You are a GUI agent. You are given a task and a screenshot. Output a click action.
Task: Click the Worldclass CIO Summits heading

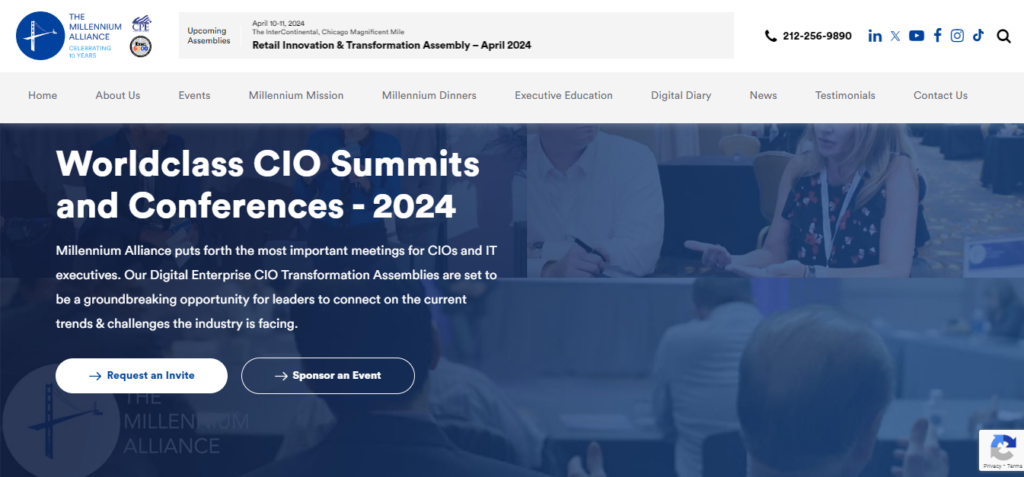click(268, 185)
